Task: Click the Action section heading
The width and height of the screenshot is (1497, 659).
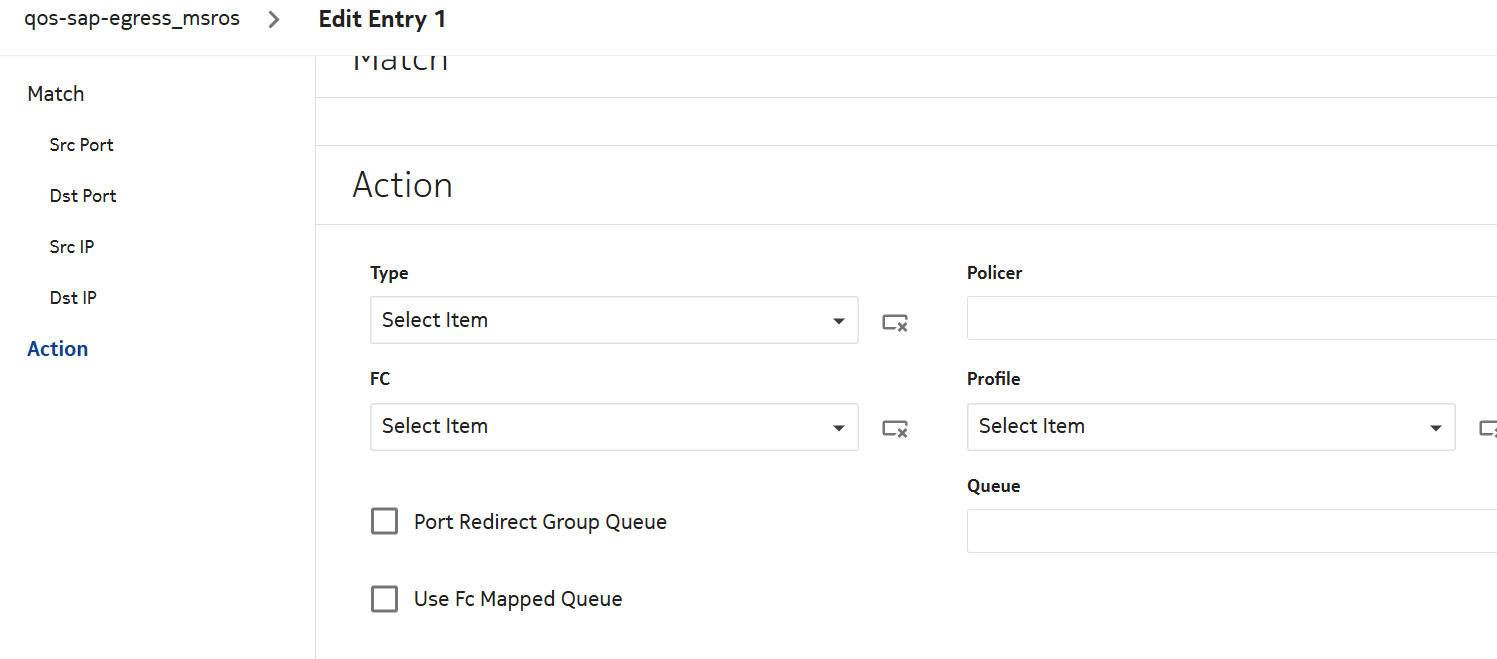Action: pos(402,185)
